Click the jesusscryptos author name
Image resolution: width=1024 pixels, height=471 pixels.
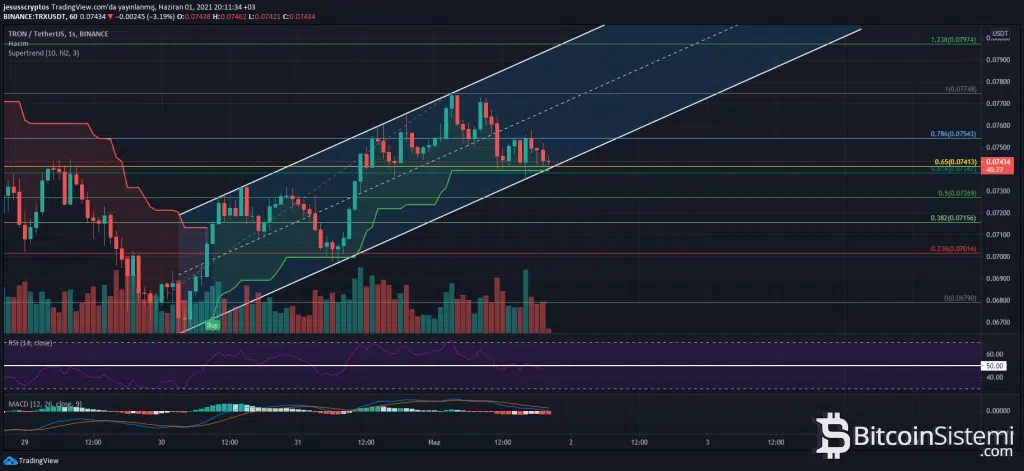(26, 6)
